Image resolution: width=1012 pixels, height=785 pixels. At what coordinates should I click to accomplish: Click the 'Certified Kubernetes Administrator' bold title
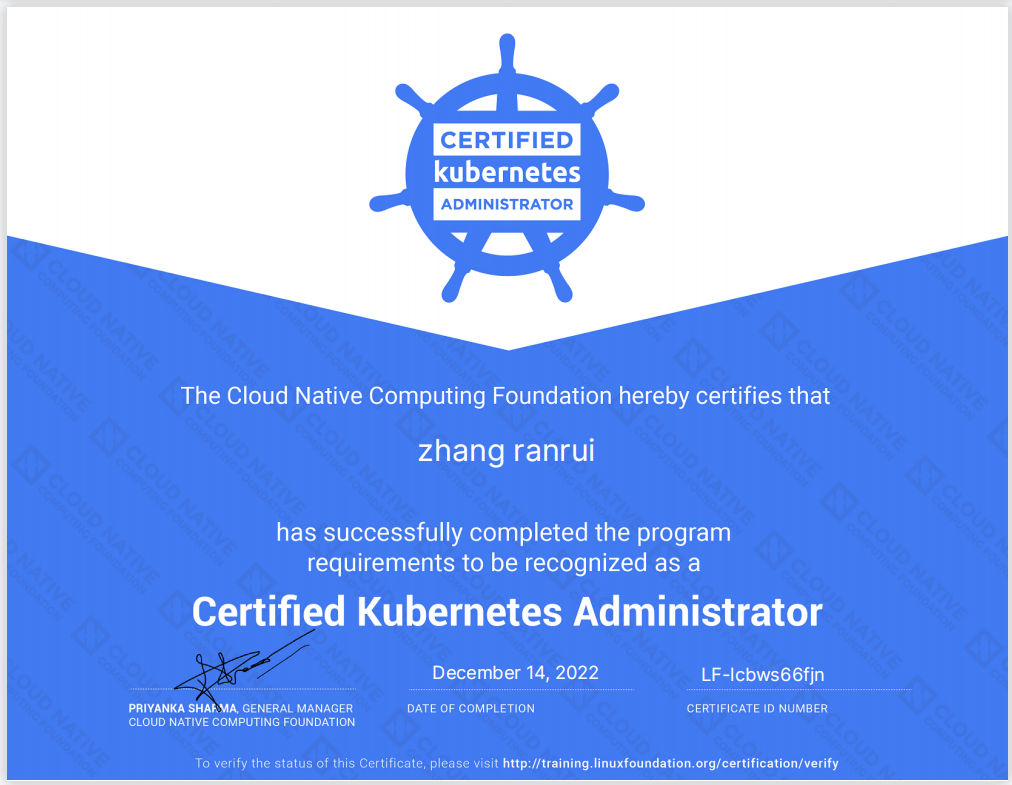pos(507,611)
